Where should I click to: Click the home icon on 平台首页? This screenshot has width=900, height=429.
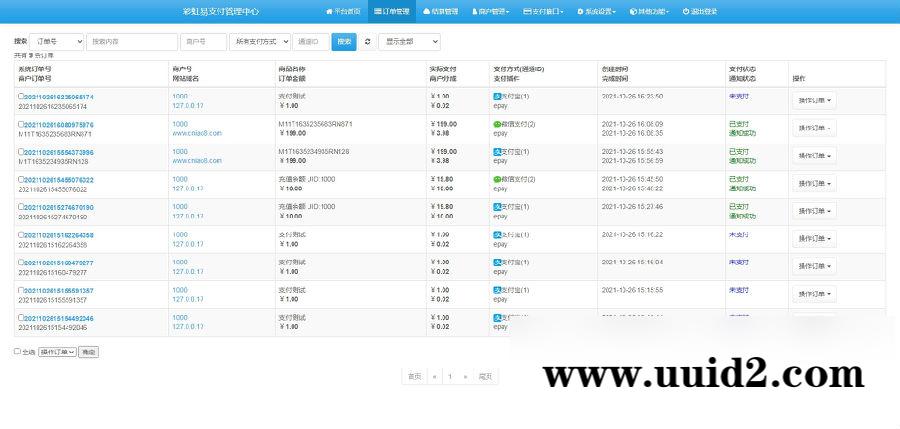click(x=329, y=11)
